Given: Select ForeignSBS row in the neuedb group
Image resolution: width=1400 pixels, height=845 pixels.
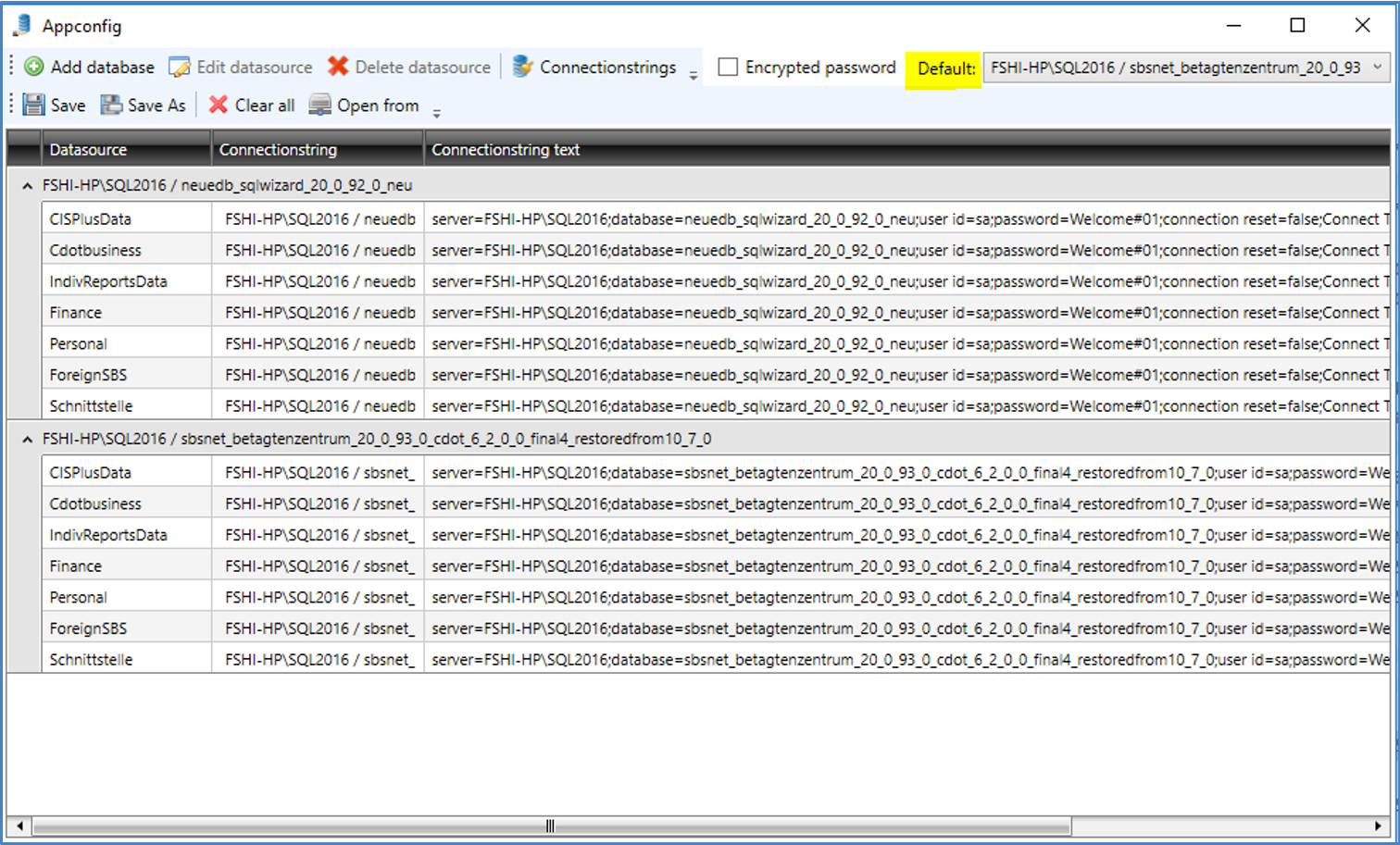Looking at the screenshot, I should tap(716, 375).
